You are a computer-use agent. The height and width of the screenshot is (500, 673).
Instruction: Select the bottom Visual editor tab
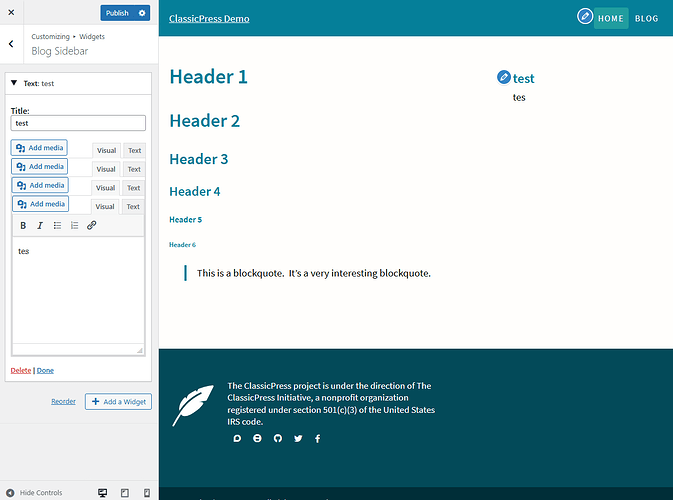click(105, 206)
